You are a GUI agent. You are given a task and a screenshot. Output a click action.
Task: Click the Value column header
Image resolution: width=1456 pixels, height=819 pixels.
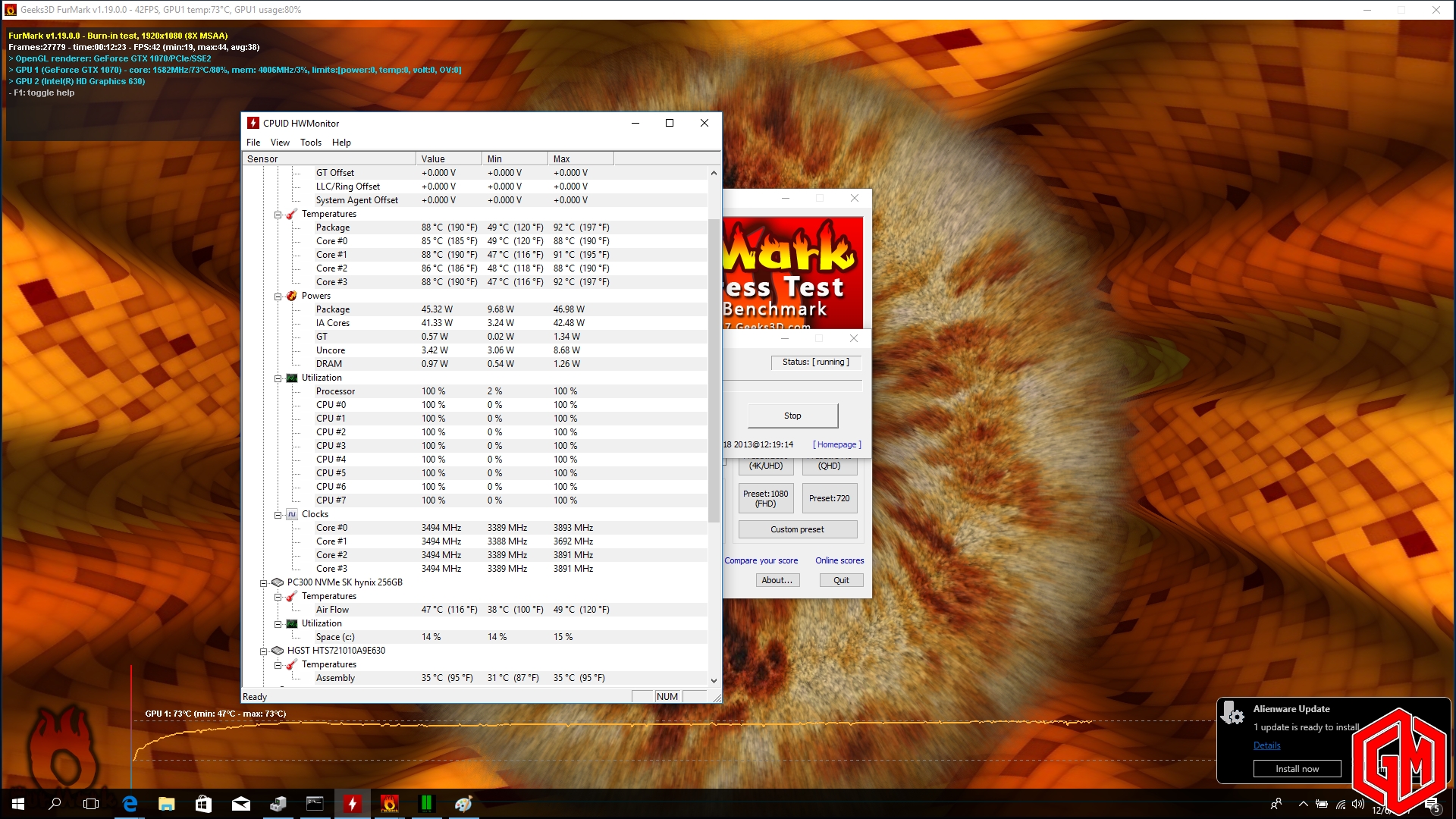coord(449,158)
